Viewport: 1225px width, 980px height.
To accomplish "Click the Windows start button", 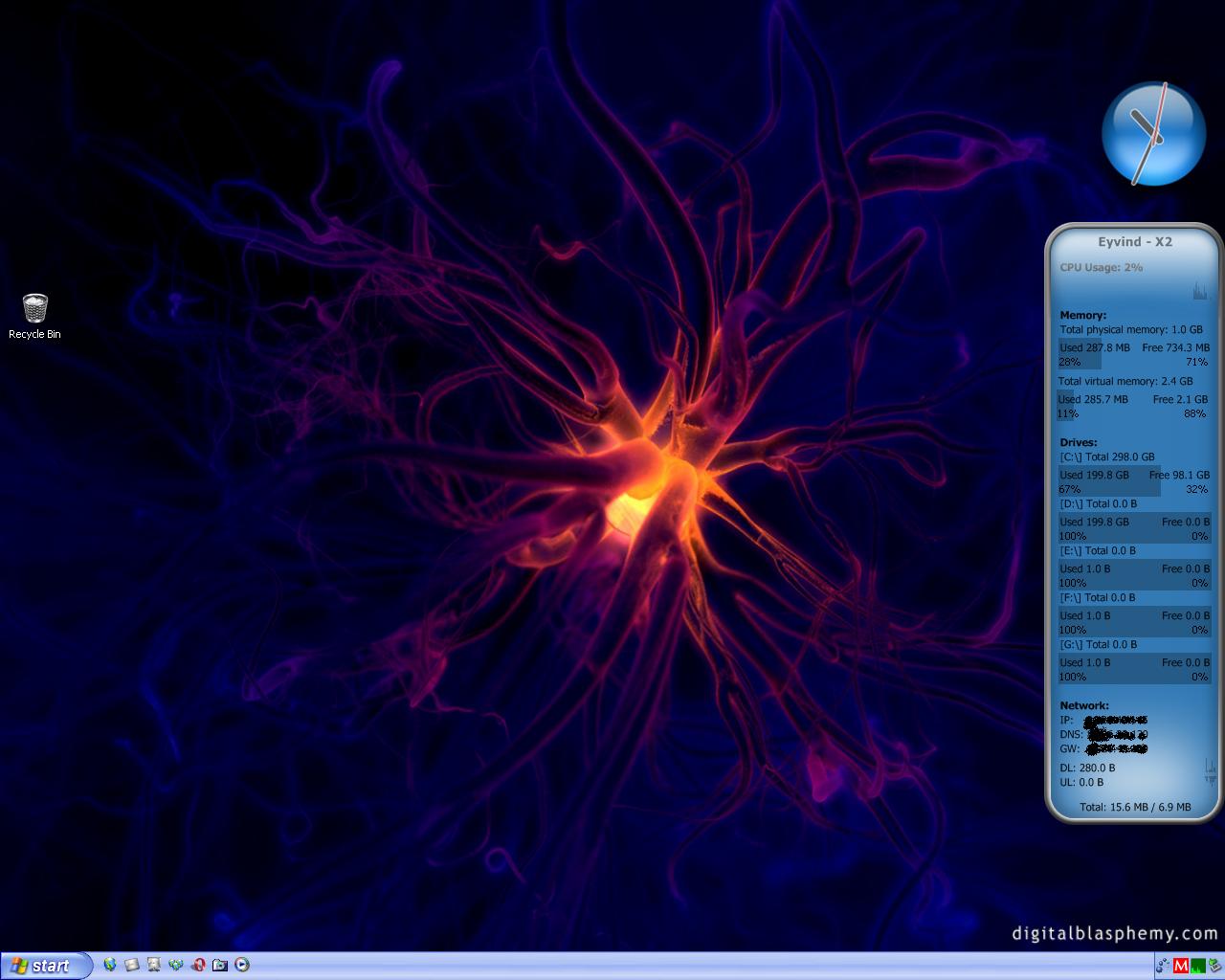I will [x=46, y=966].
